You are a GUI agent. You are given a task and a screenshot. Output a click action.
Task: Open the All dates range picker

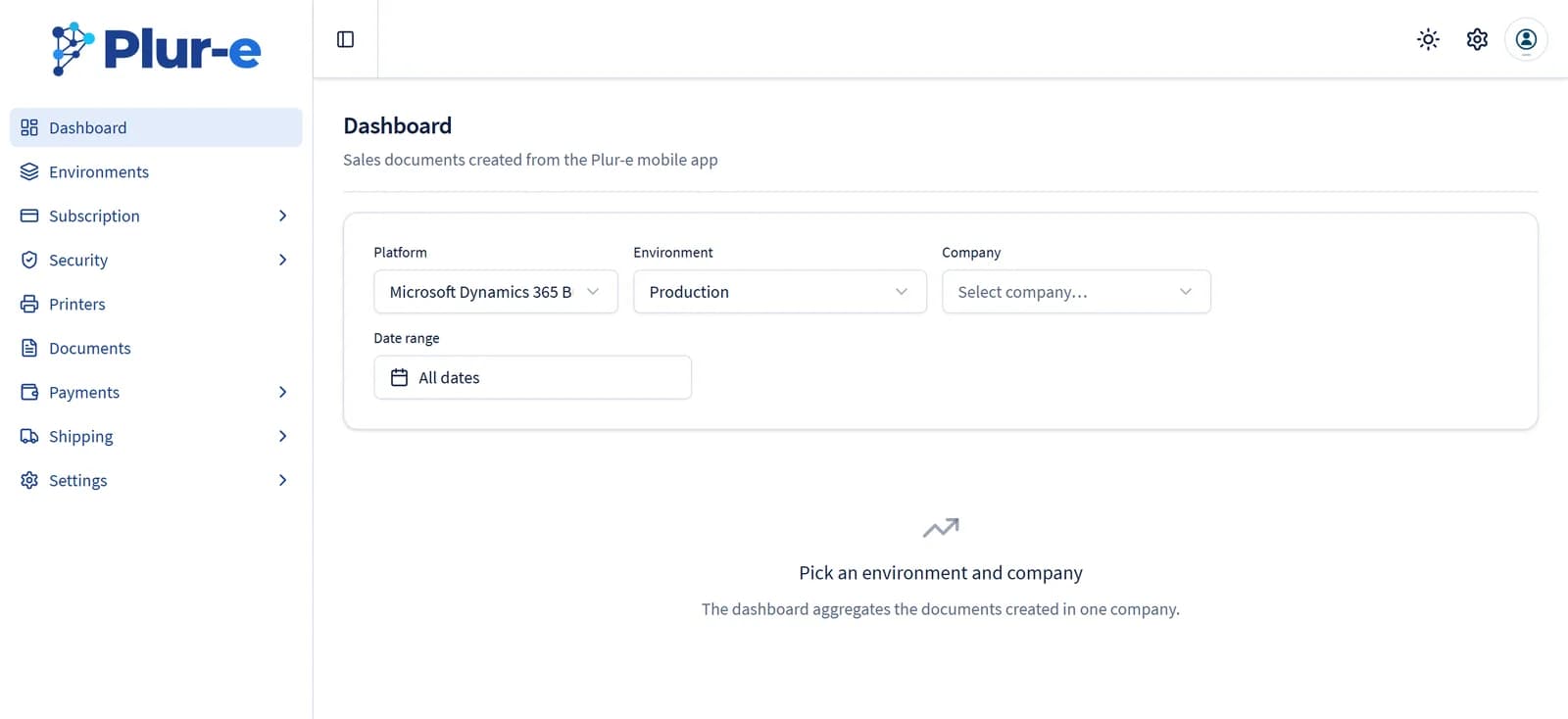532,377
